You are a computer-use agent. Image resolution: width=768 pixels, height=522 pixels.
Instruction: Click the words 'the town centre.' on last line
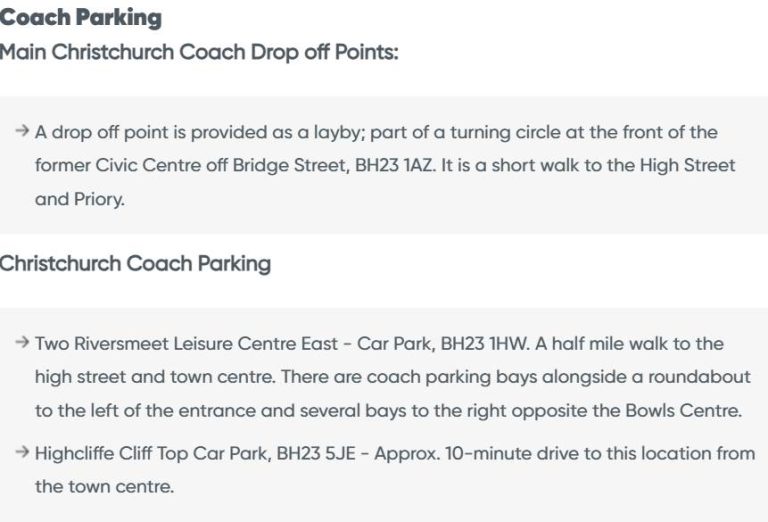tap(104, 487)
